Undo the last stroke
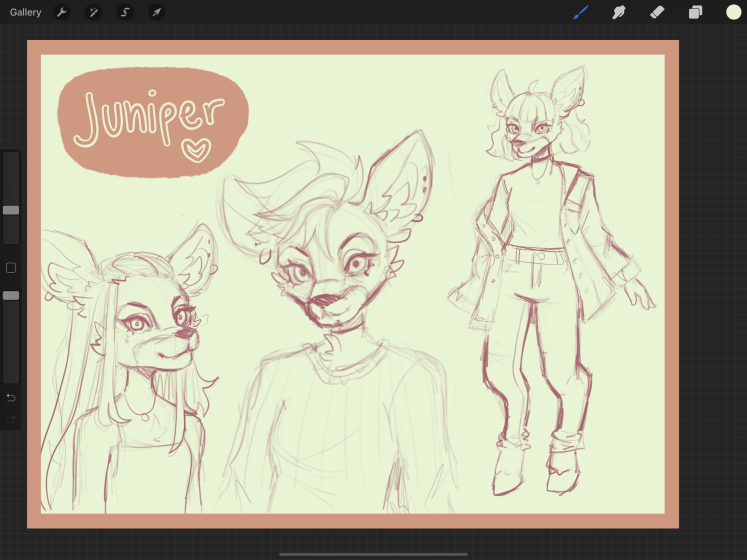This screenshot has width=747, height=560. point(11,397)
